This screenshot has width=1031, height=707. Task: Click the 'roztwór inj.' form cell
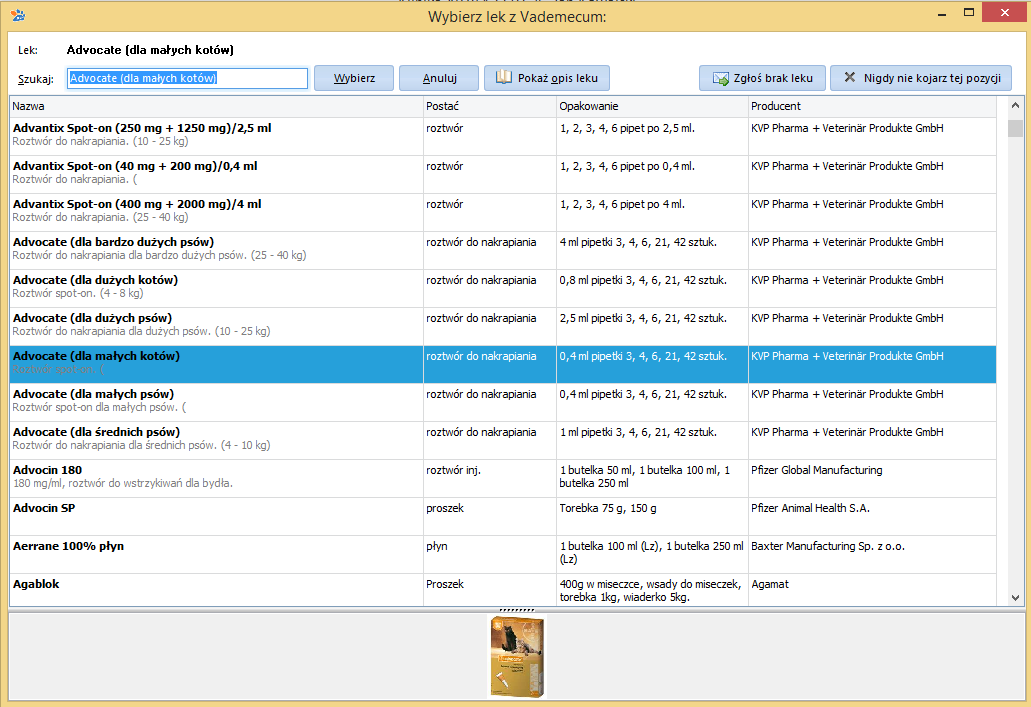pos(490,478)
